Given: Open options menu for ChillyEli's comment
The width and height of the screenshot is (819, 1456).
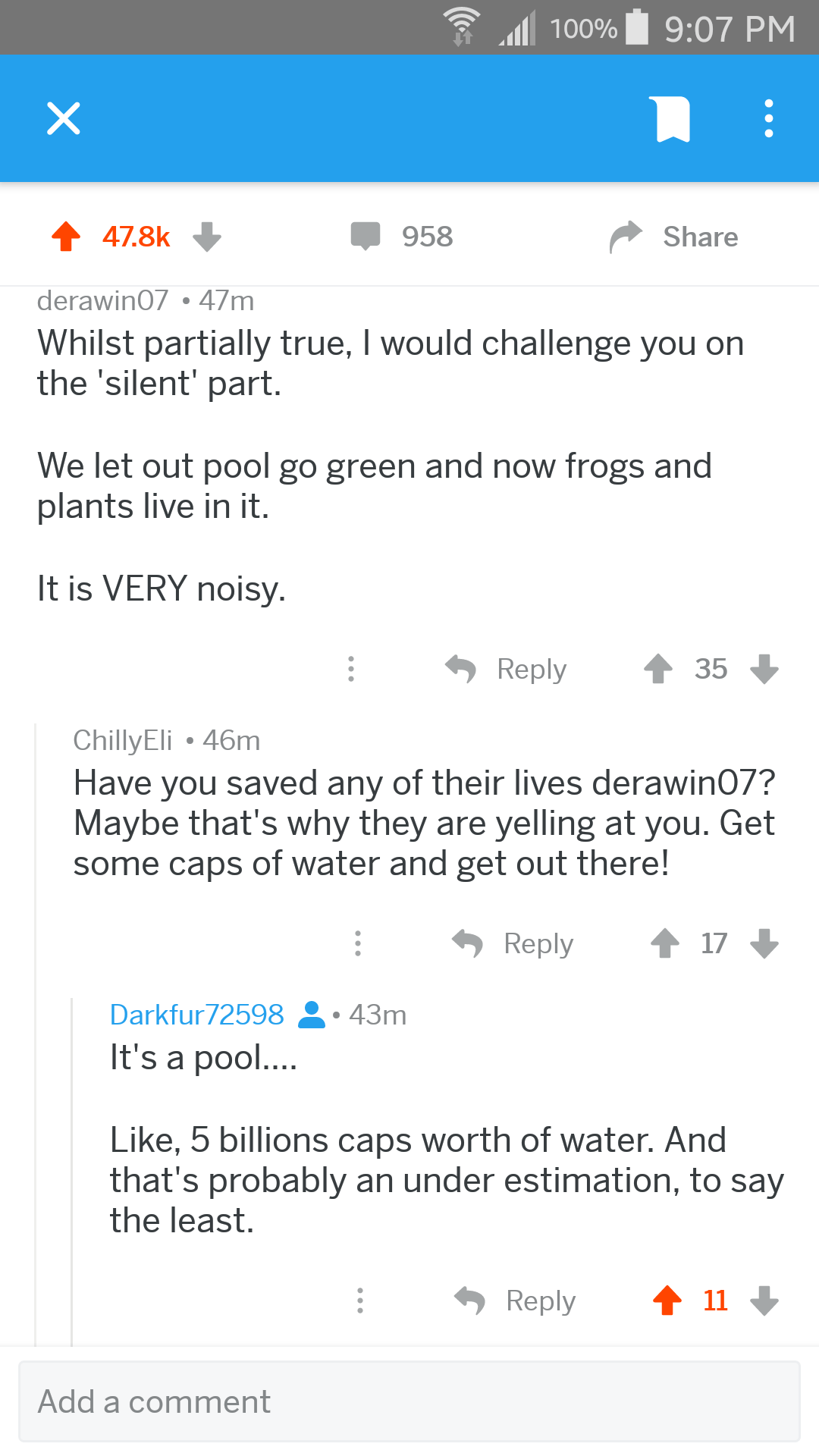Looking at the screenshot, I should tap(358, 943).
